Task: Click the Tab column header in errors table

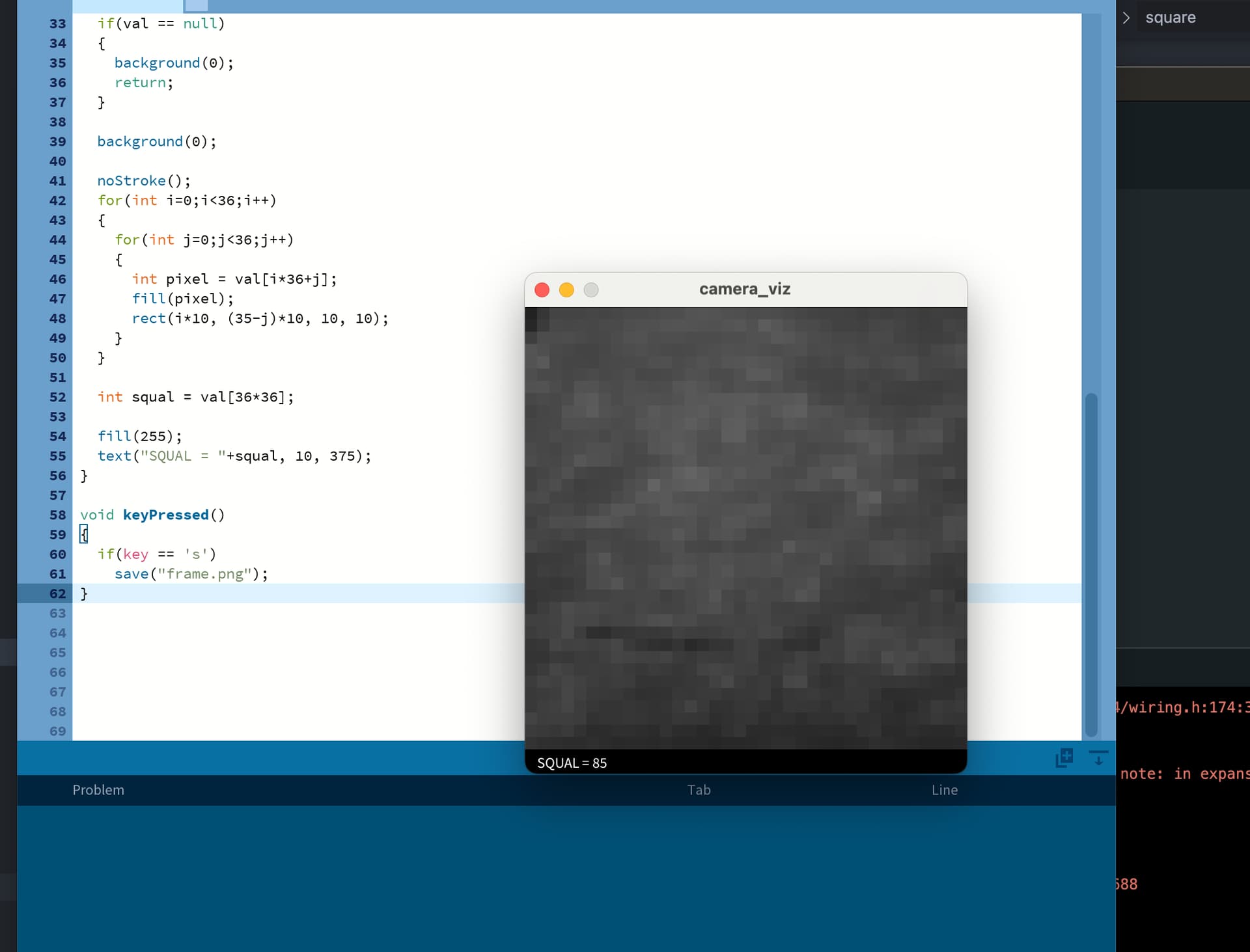Action: (x=699, y=790)
